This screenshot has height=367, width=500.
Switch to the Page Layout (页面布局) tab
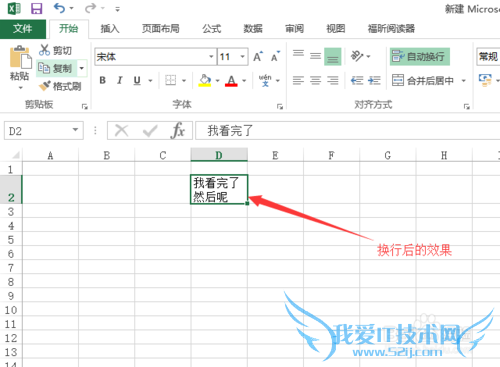(161, 29)
